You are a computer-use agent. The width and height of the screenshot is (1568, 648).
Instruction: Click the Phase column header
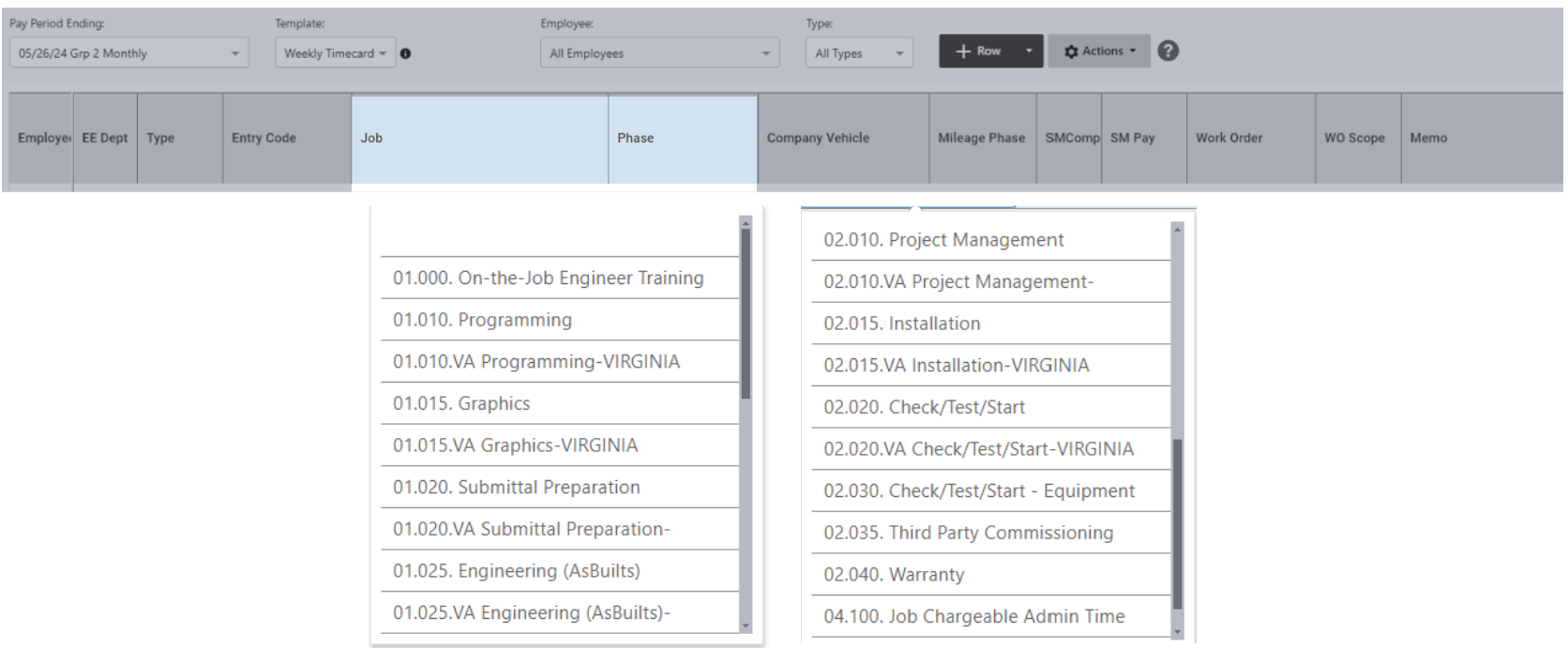(x=682, y=138)
